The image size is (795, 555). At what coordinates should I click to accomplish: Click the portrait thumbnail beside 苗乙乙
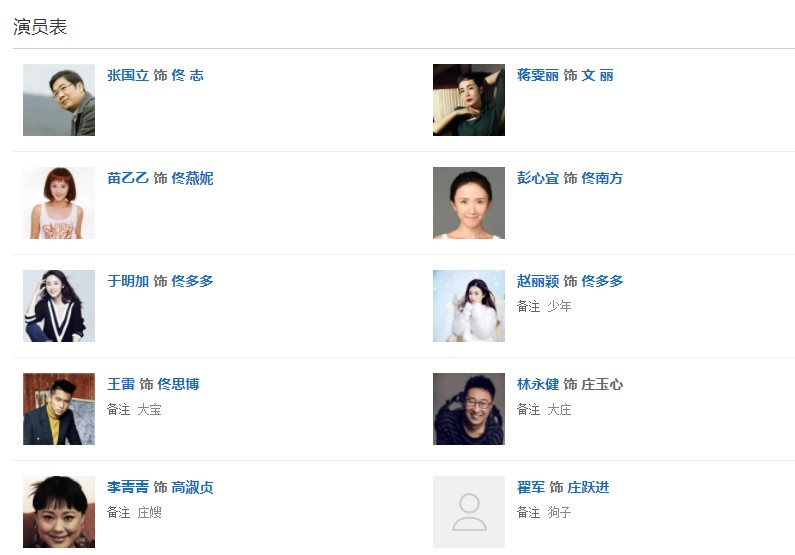(x=59, y=203)
